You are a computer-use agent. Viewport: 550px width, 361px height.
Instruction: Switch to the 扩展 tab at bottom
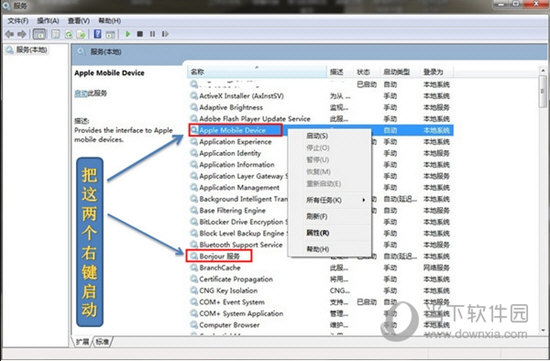click(82, 342)
